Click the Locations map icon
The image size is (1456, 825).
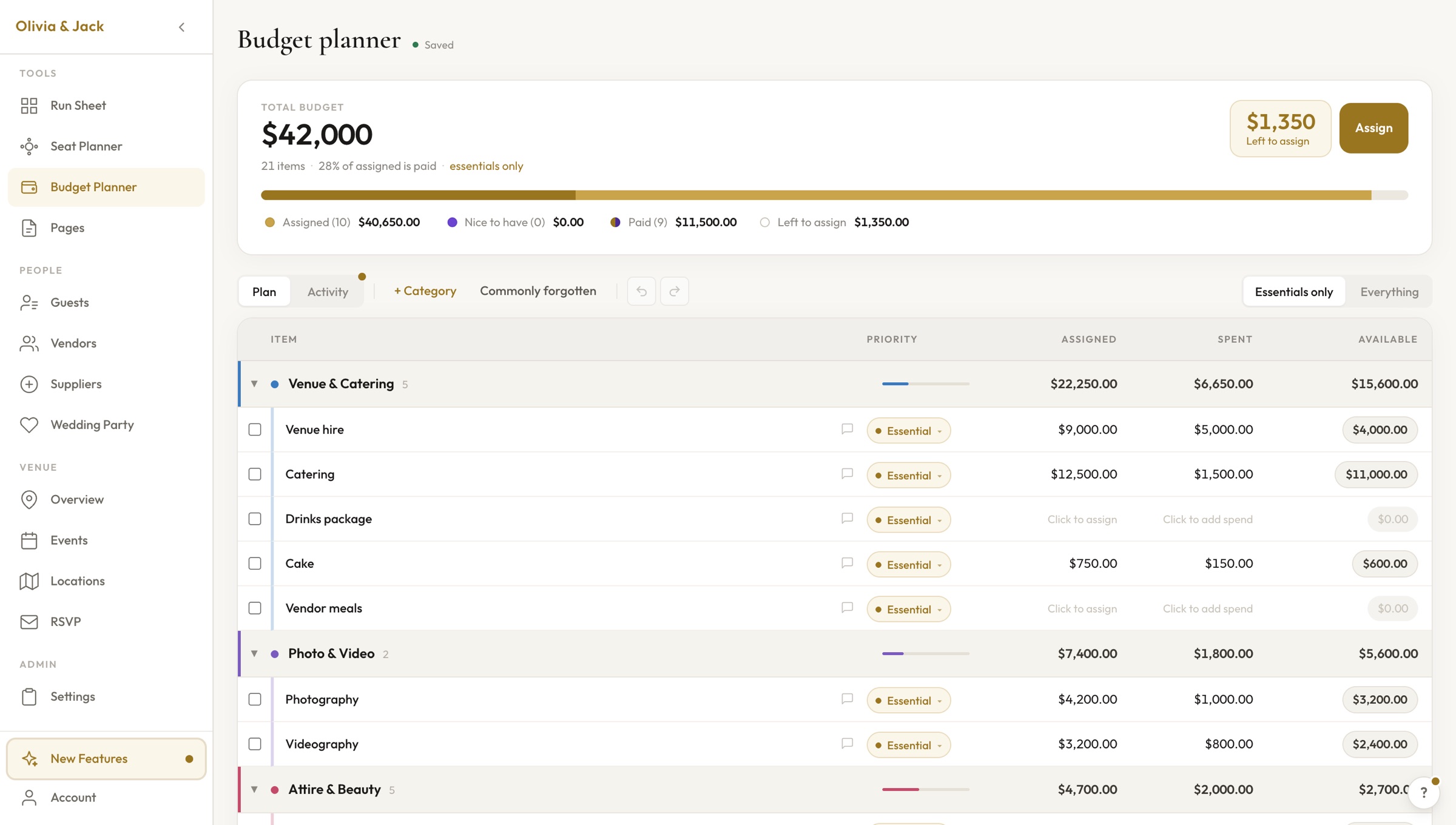pyautogui.click(x=29, y=581)
